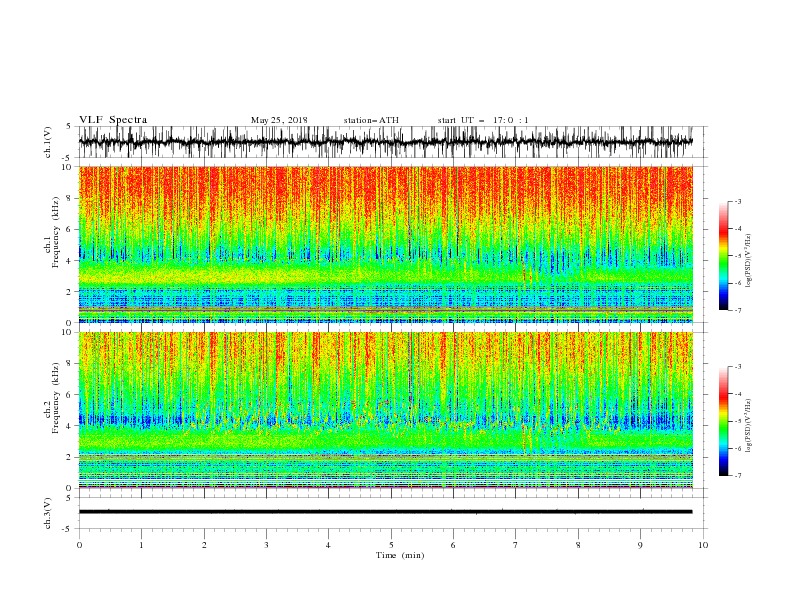Image resolution: width=792 pixels, height=612 pixels.
Task: Click the '-7' label on the ch.2 colorbar
Action: point(738,475)
